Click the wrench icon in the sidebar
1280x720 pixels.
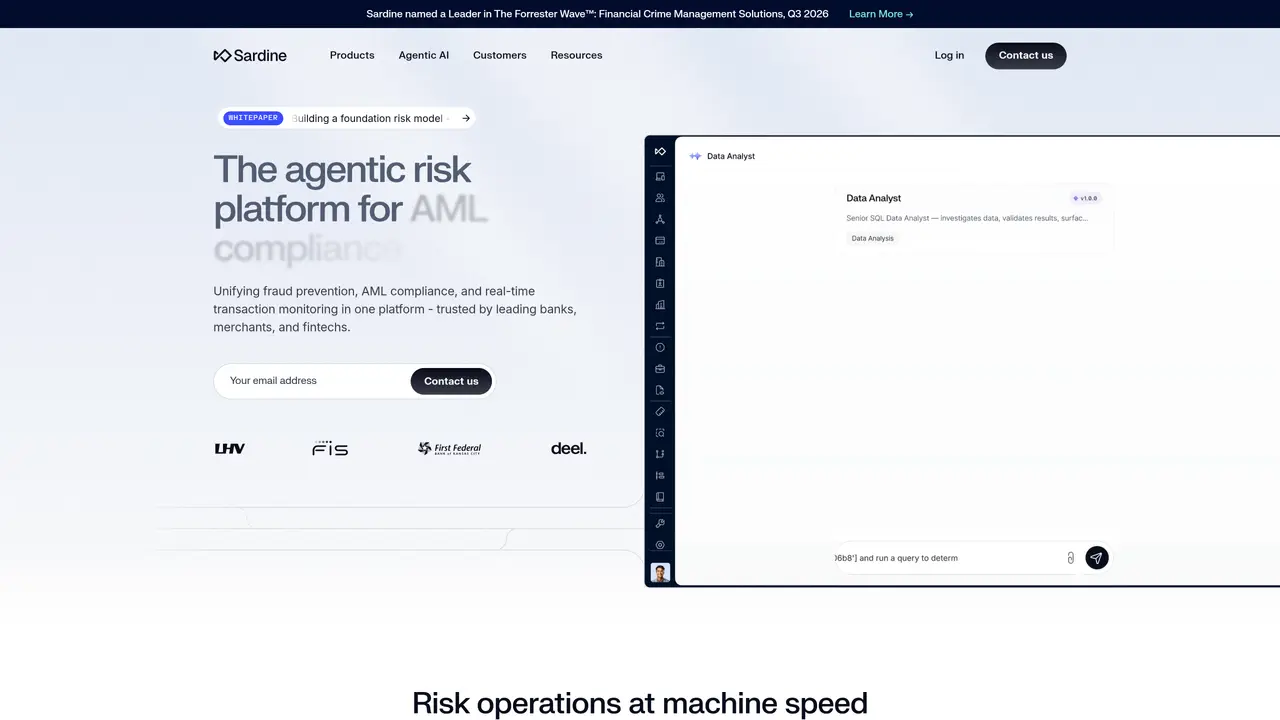pyautogui.click(x=660, y=523)
